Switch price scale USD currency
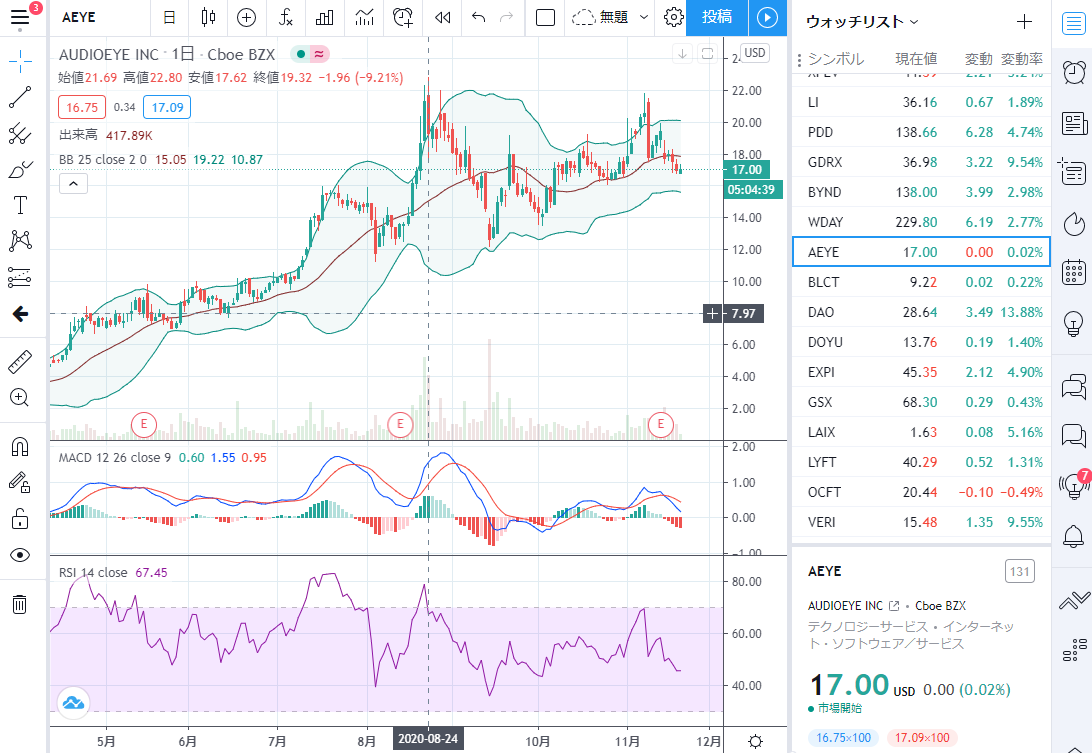Screen dimensions: 1092x753 tap(755, 53)
